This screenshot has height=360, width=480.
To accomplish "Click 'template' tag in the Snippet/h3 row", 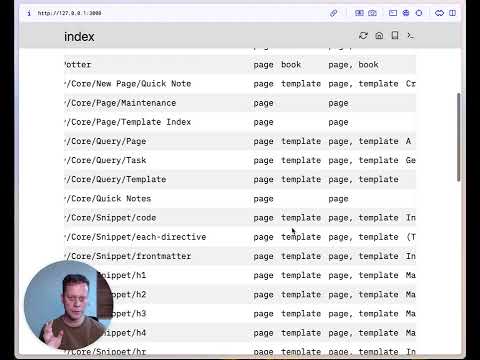I will coord(301,314).
